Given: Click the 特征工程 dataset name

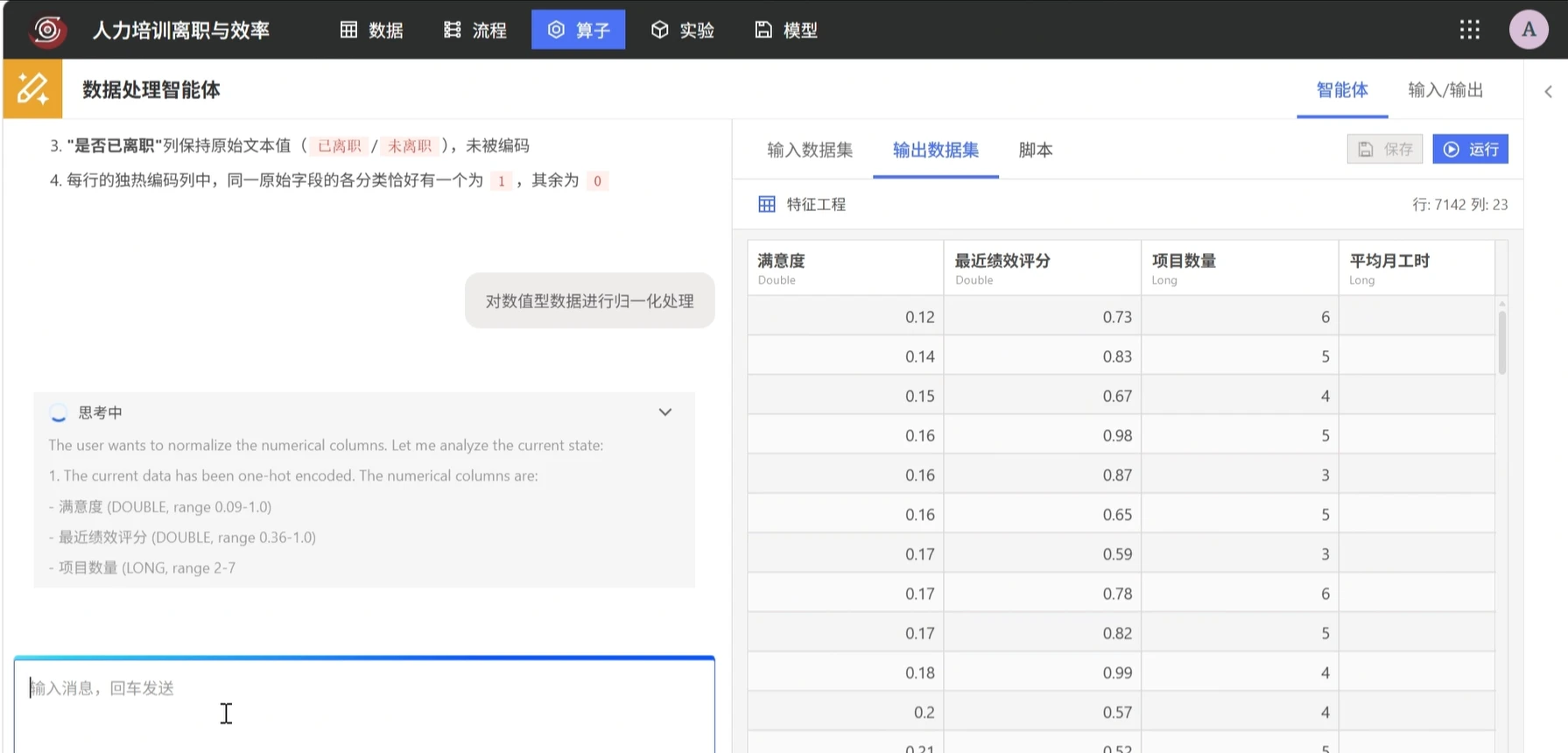Looking at the screenshot, I should pos(816,204).
